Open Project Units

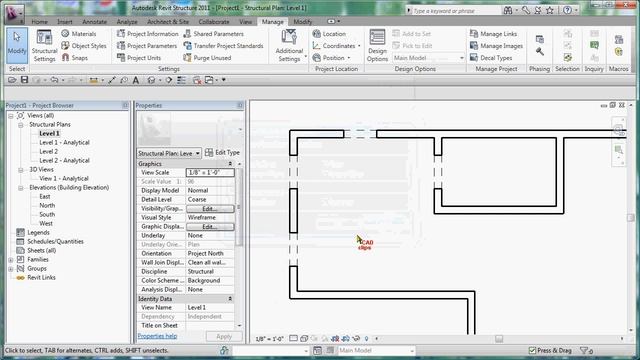click(139, 58)
